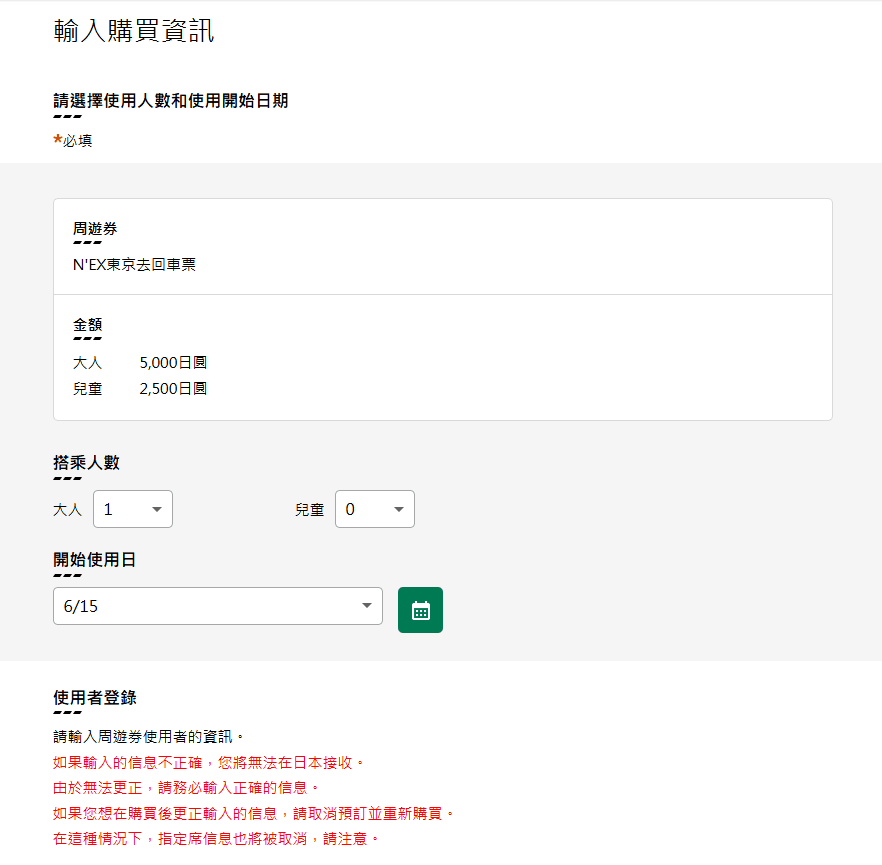Click the 使用者登錄 section heading

coord(94,697)
